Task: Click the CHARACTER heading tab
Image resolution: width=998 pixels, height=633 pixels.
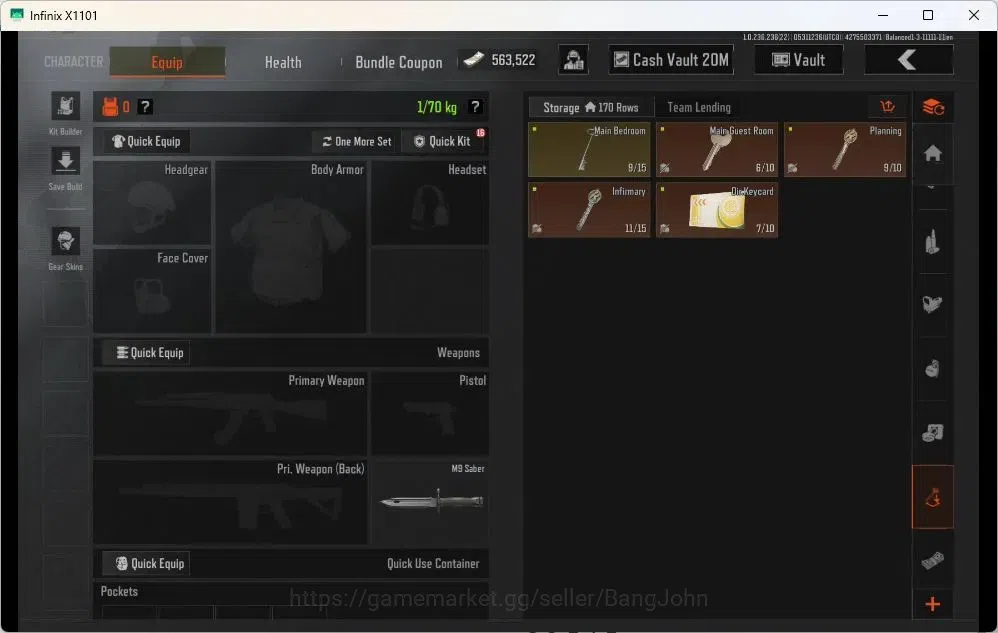Action: pyautogui.click(x=73, y=62)
